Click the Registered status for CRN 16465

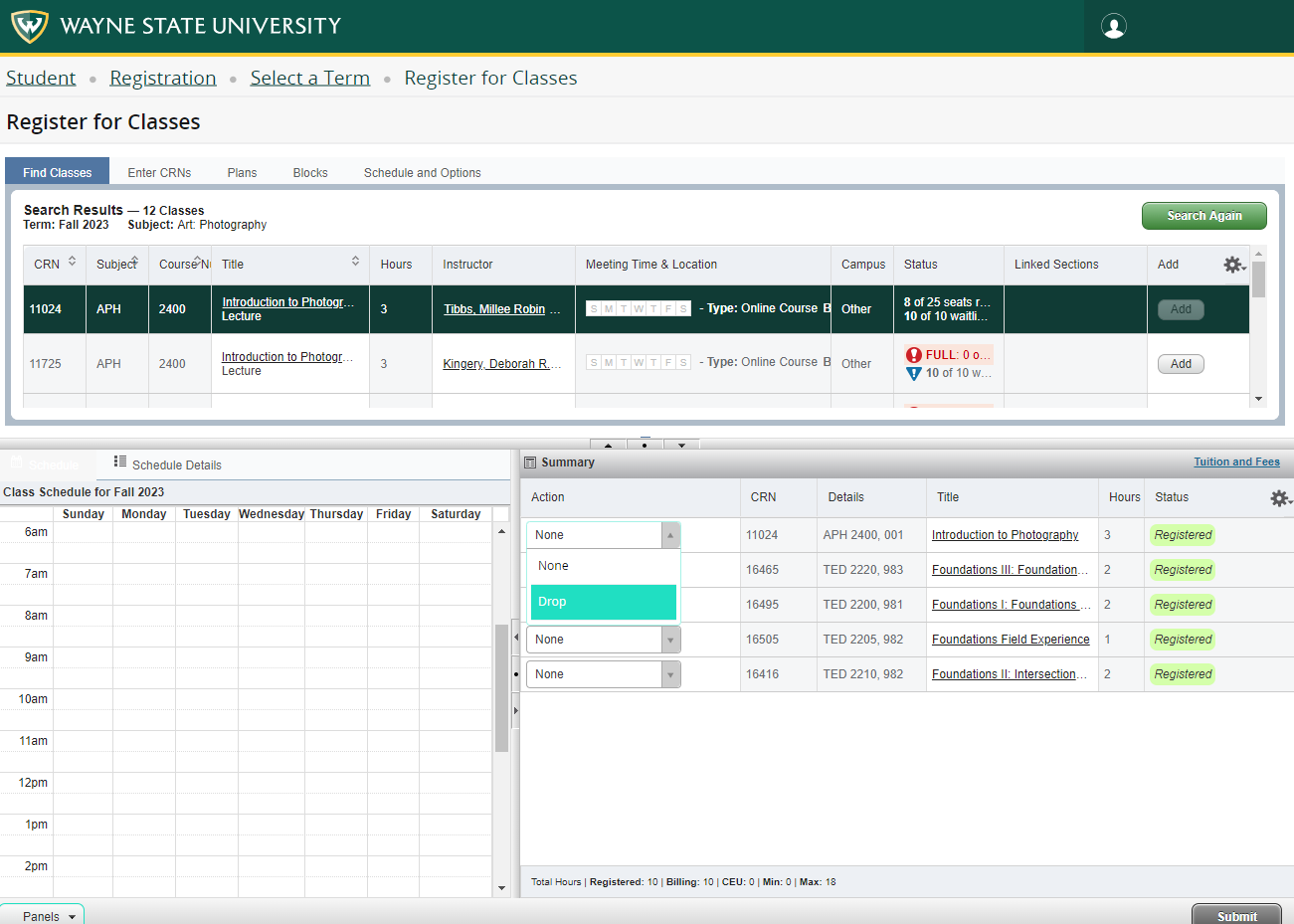1183,570
